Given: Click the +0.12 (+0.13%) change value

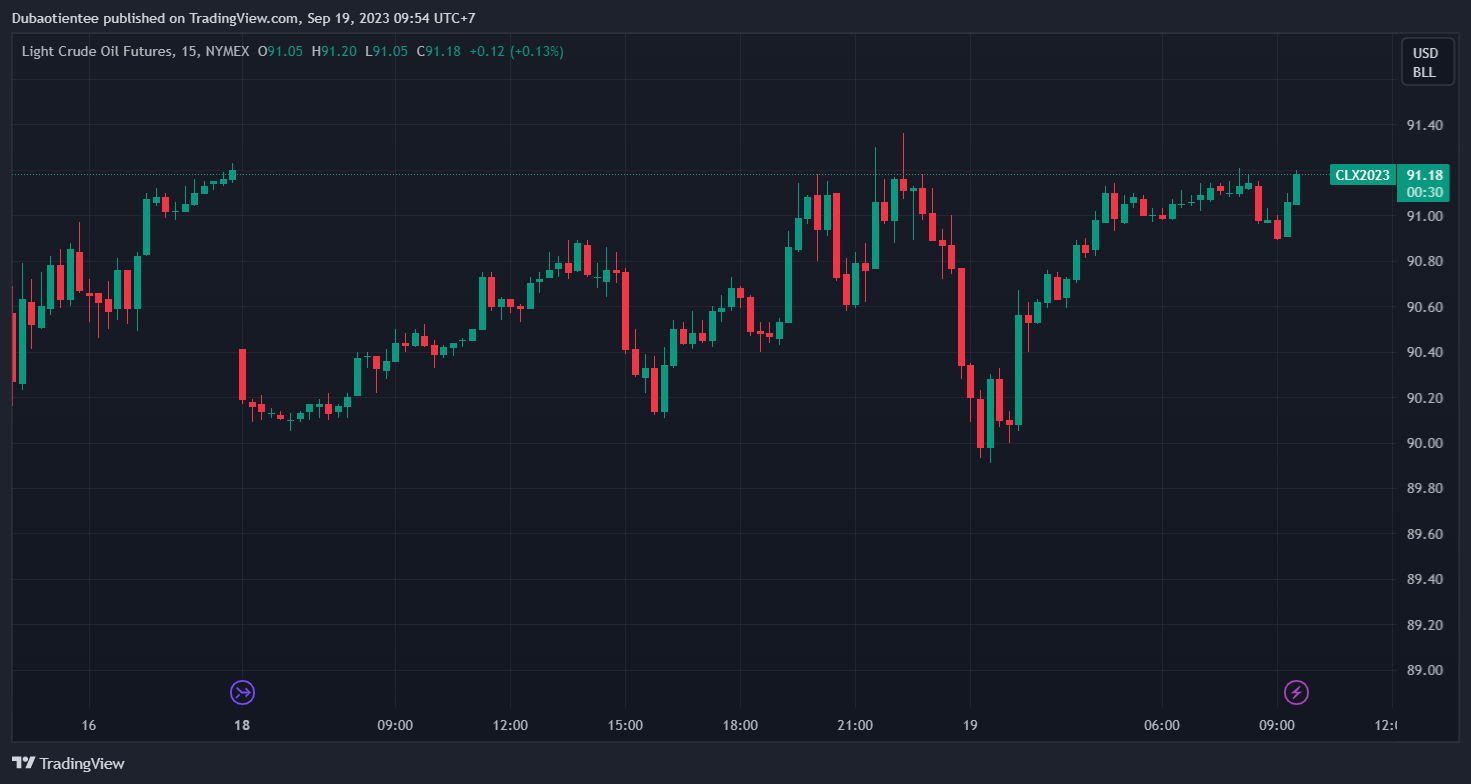Looking at the screenshot, I should coord(517,51).
